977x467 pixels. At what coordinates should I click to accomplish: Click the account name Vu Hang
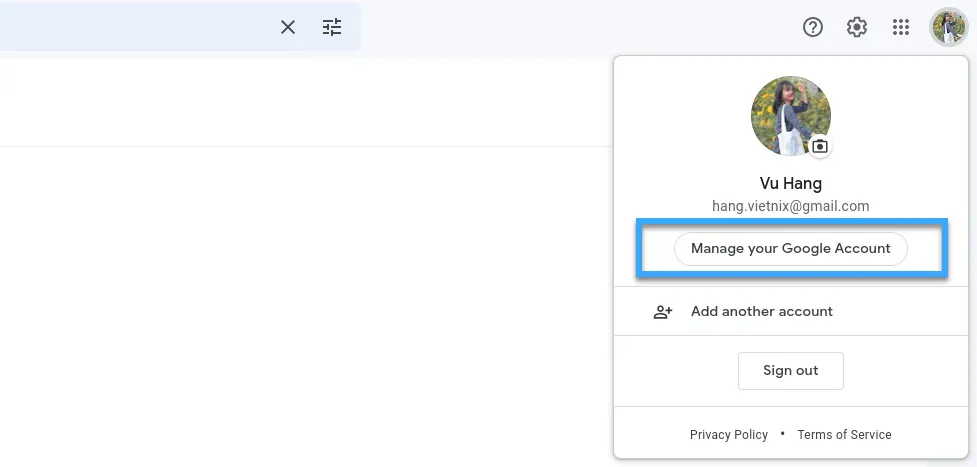790,184
